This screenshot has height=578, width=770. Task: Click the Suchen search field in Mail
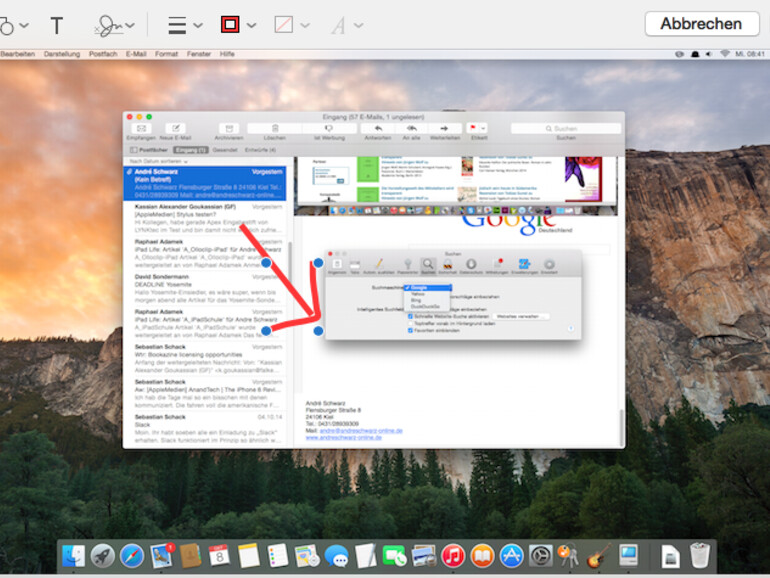[x=566, y=129]
